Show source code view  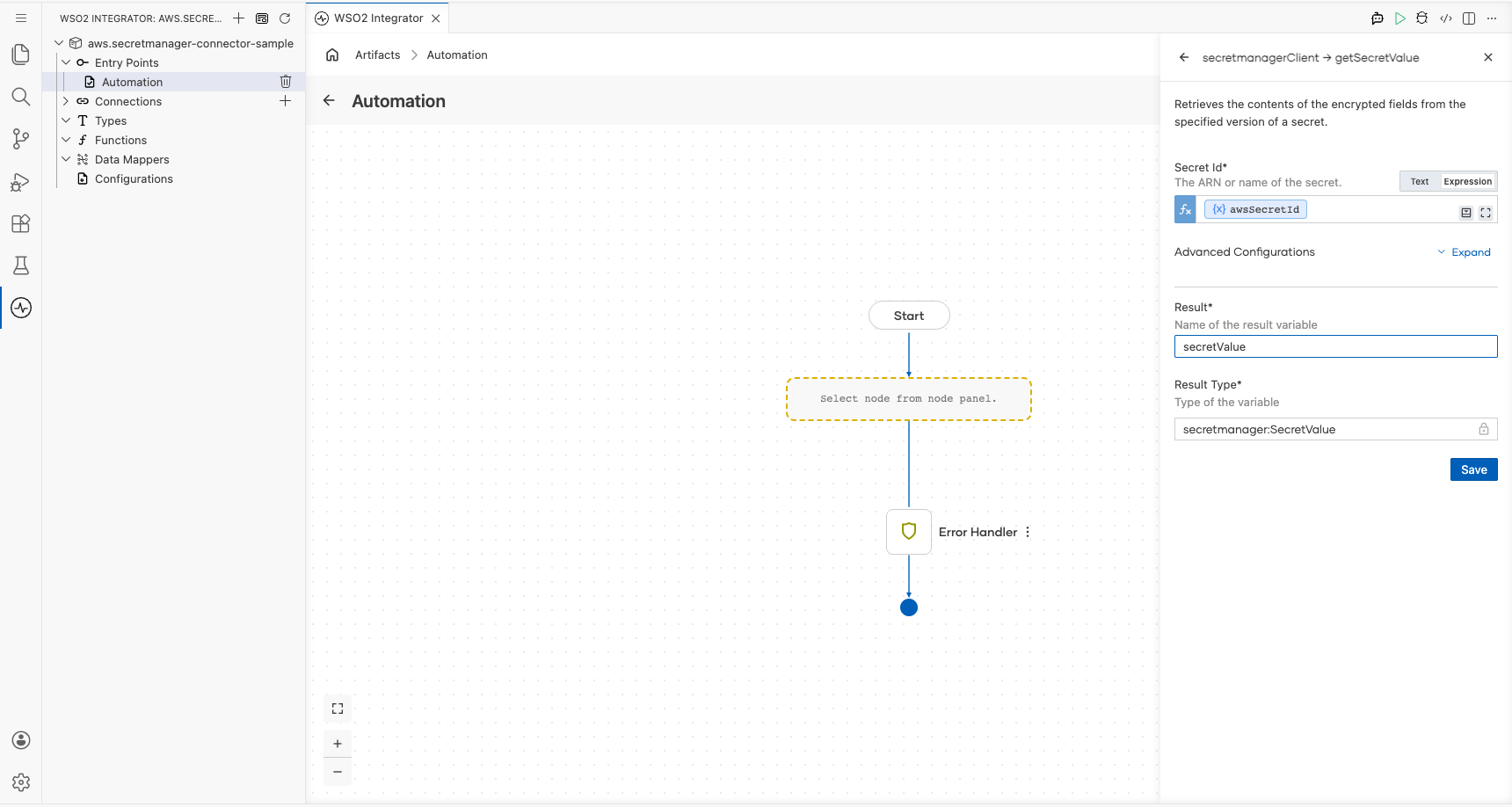pyautogui.click(x=1446, y=18)
